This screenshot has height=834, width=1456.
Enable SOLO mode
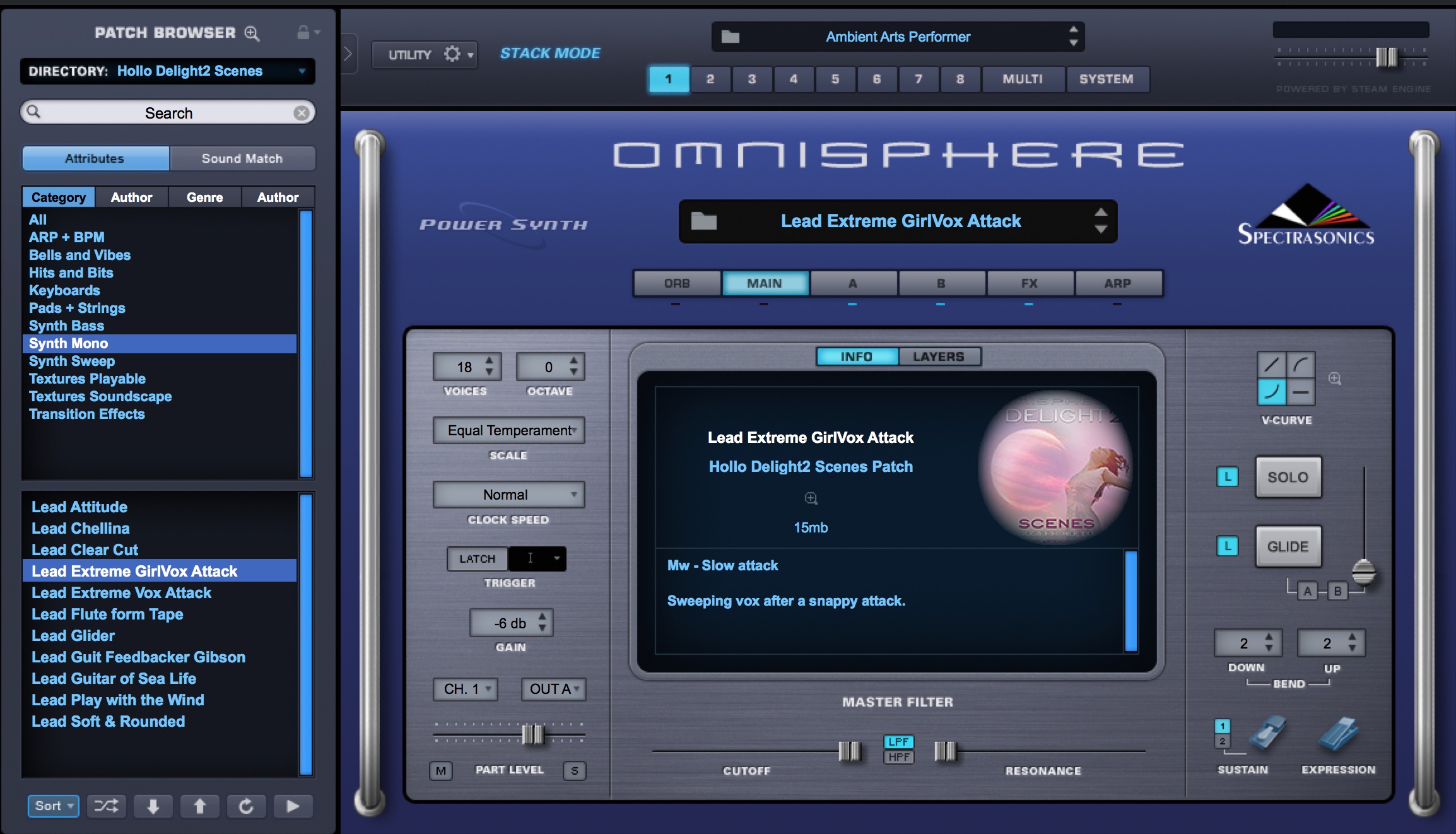(1288, 478)
